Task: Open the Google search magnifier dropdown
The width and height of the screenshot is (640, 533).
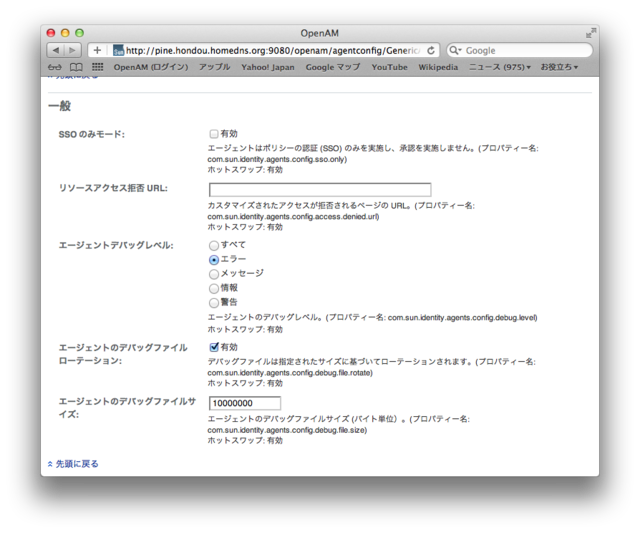Action: [x=456, y=50]
